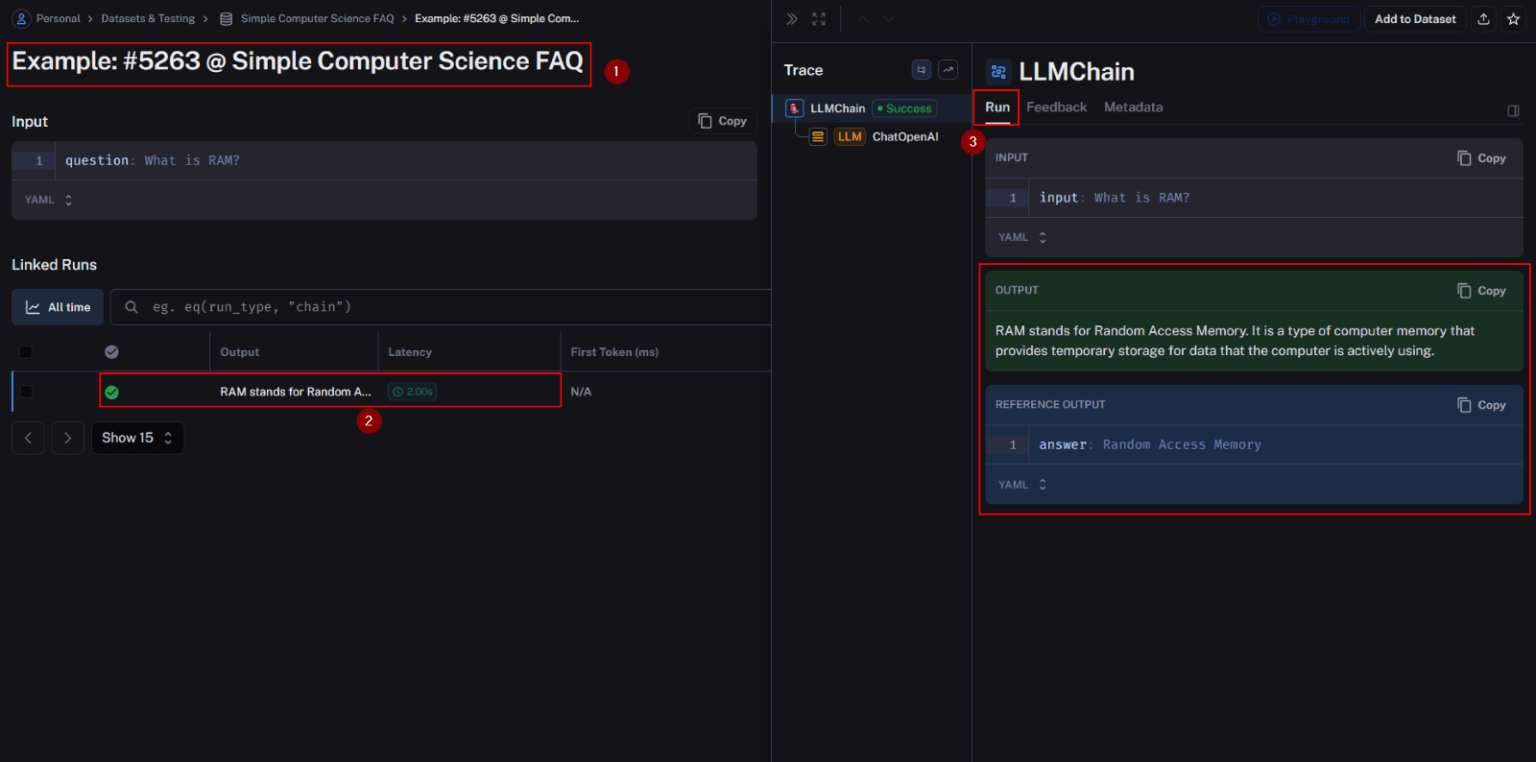Copy the OUTPUT section text

(x=1481, y=291)
